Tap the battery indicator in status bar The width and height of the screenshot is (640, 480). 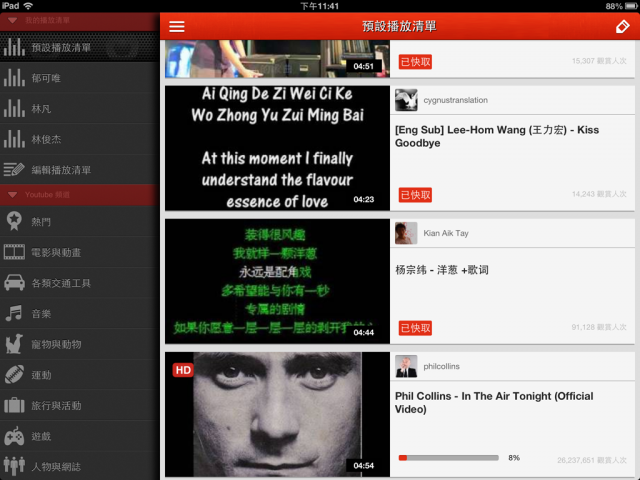click(631, 6)
